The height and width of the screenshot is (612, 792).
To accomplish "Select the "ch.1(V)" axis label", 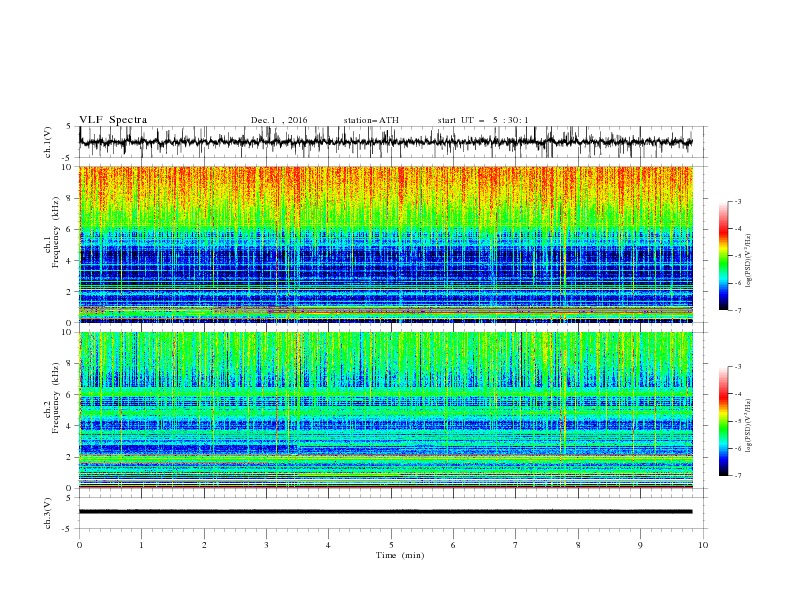I will (48, 142).
